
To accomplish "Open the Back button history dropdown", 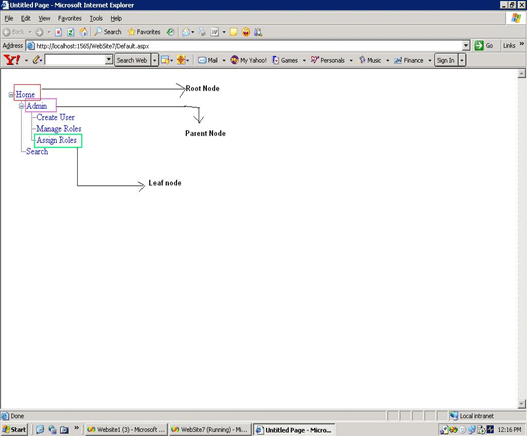I will point(30,32).
